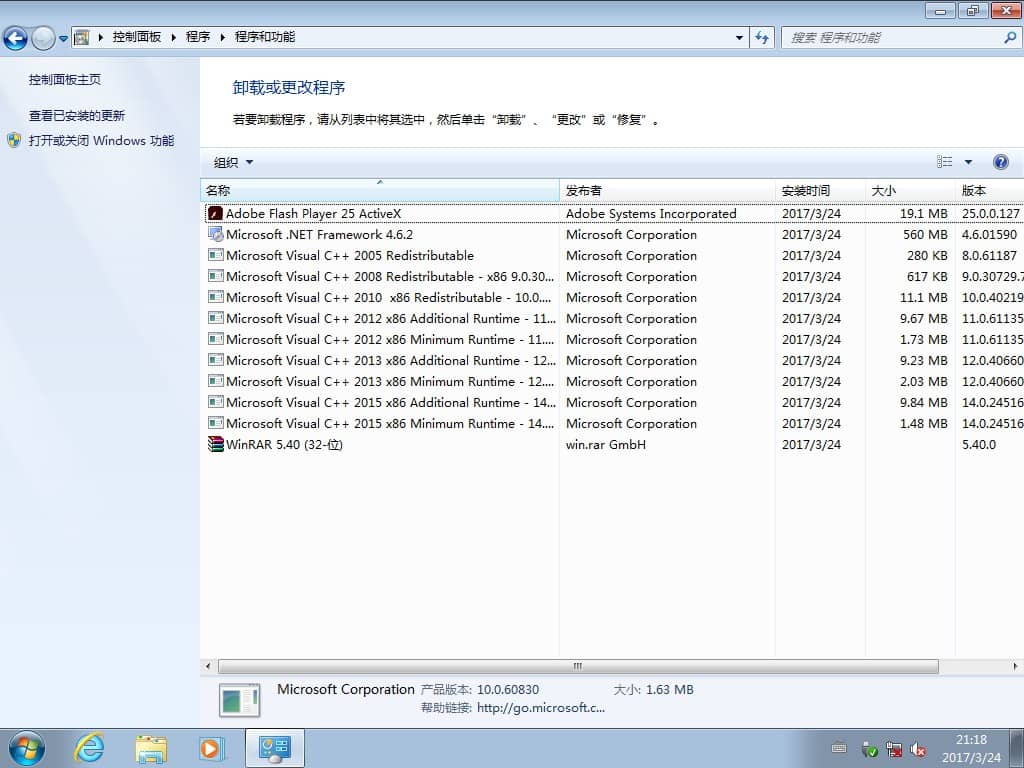This screenshot has height=768, width=1024.
Task: Open 控制面板主页 link
Action: [x=65, y=80]
